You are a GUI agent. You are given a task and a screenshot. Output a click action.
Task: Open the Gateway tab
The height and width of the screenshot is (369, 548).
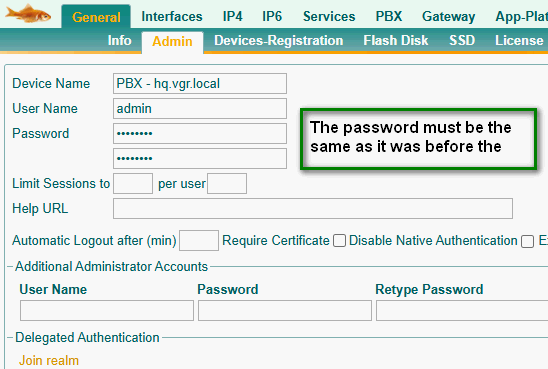pos(448,16)
